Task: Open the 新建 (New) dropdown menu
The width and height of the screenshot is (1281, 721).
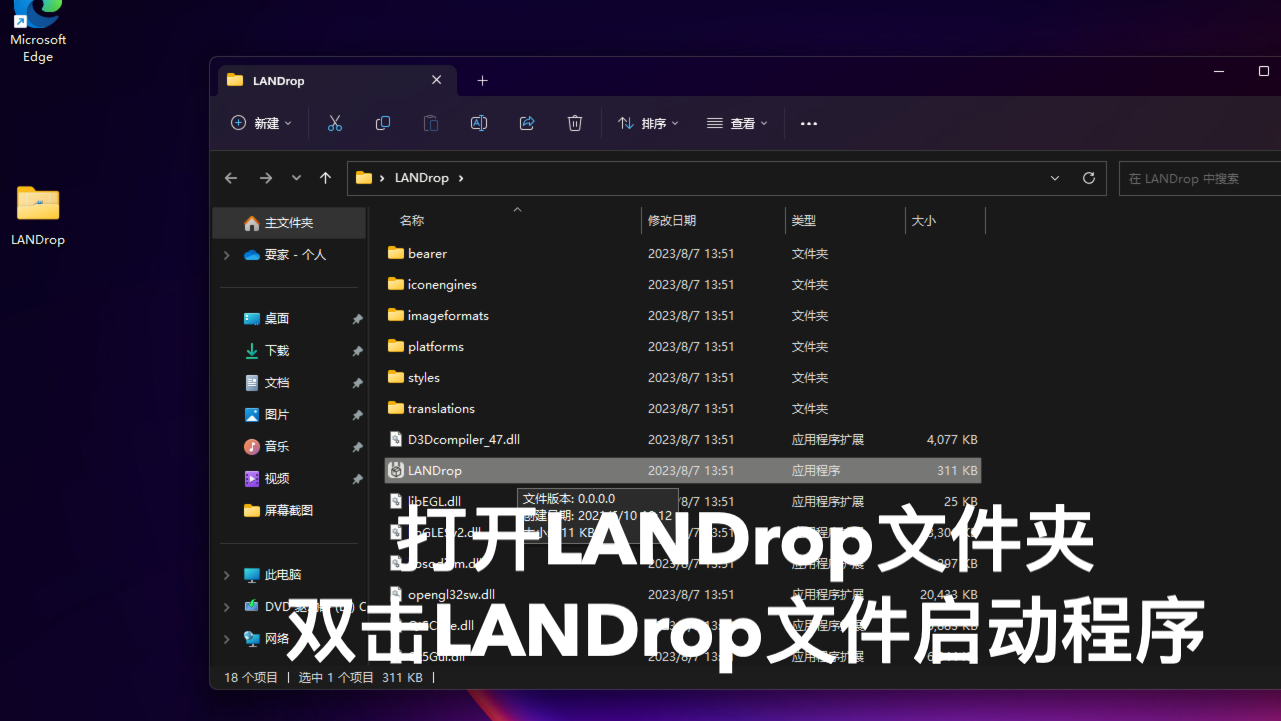Action: (x=261, y=123)
